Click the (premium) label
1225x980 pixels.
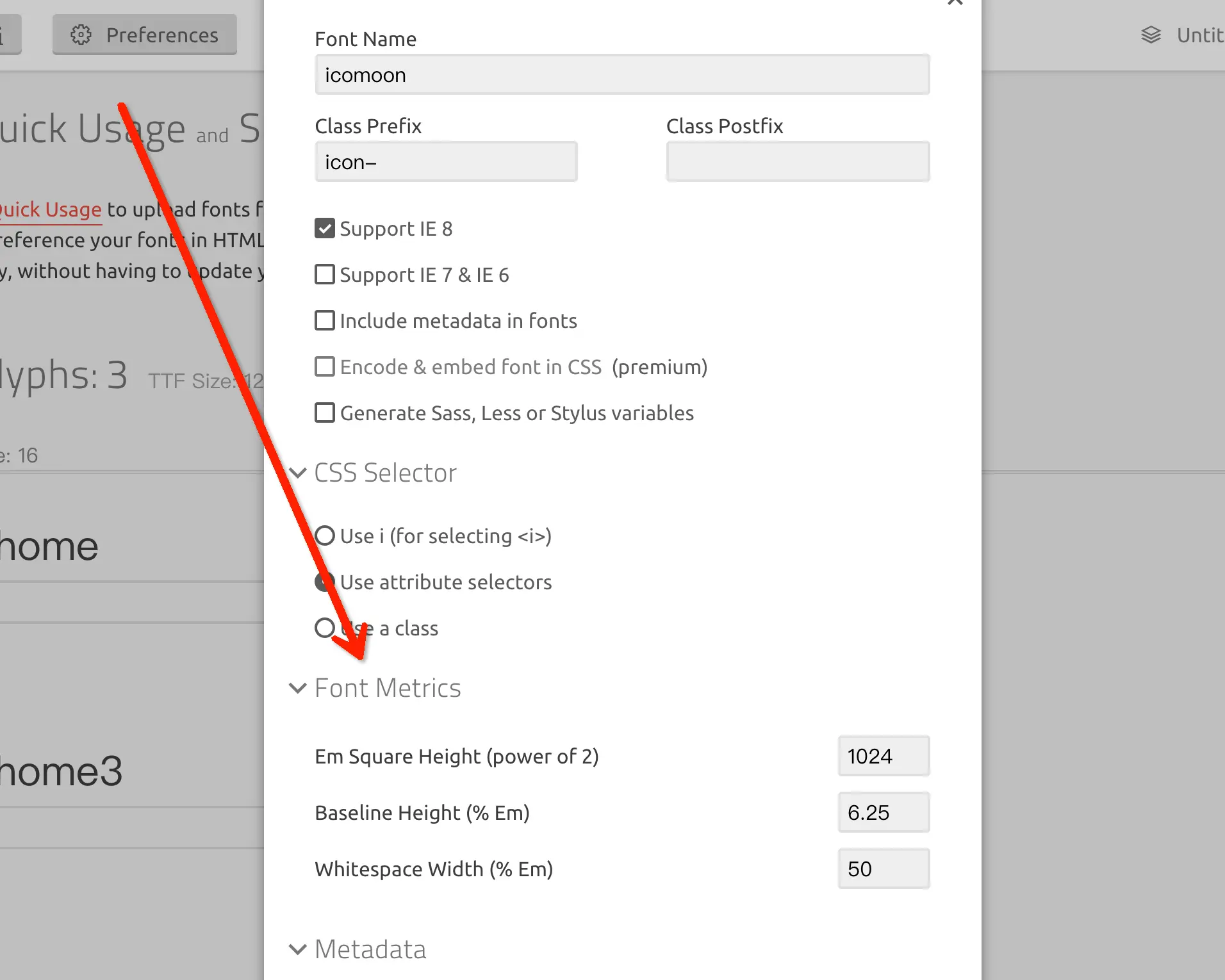click(x=659, y=367)
